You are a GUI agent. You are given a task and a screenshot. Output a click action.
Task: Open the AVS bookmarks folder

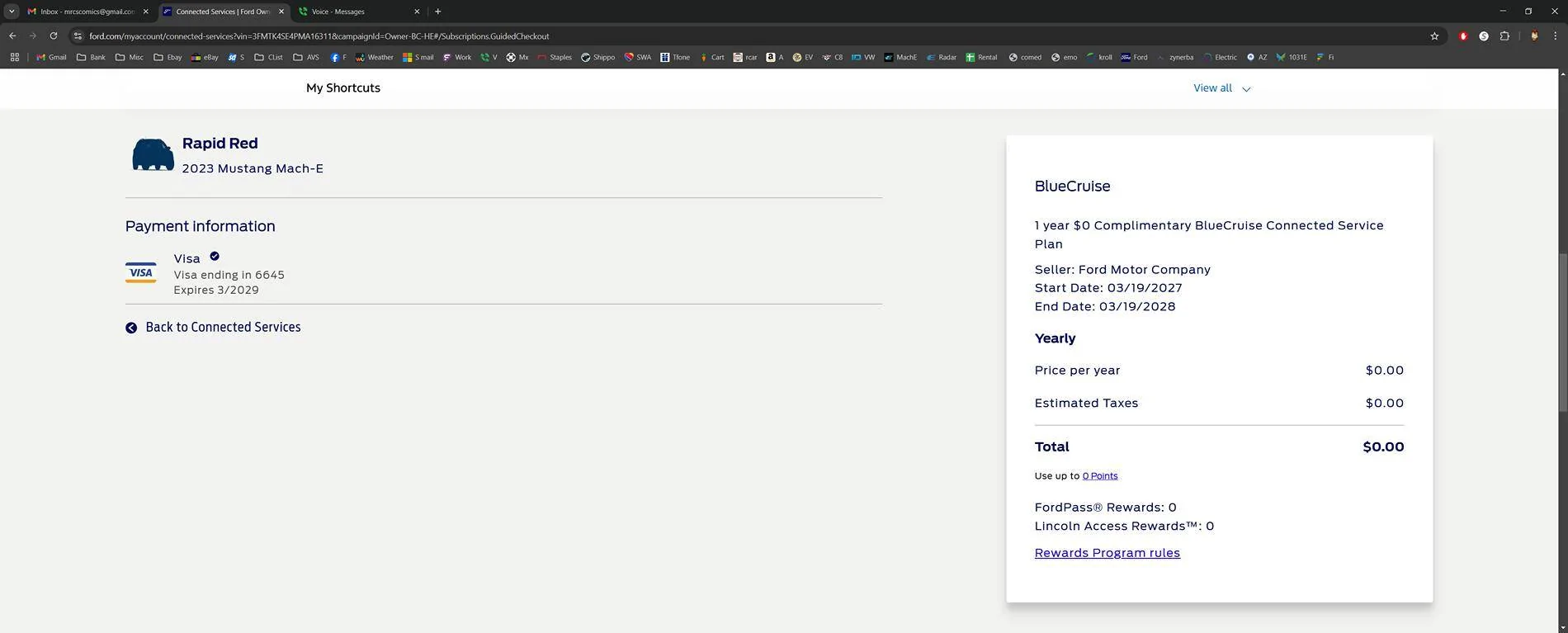[x=306, y=58]
